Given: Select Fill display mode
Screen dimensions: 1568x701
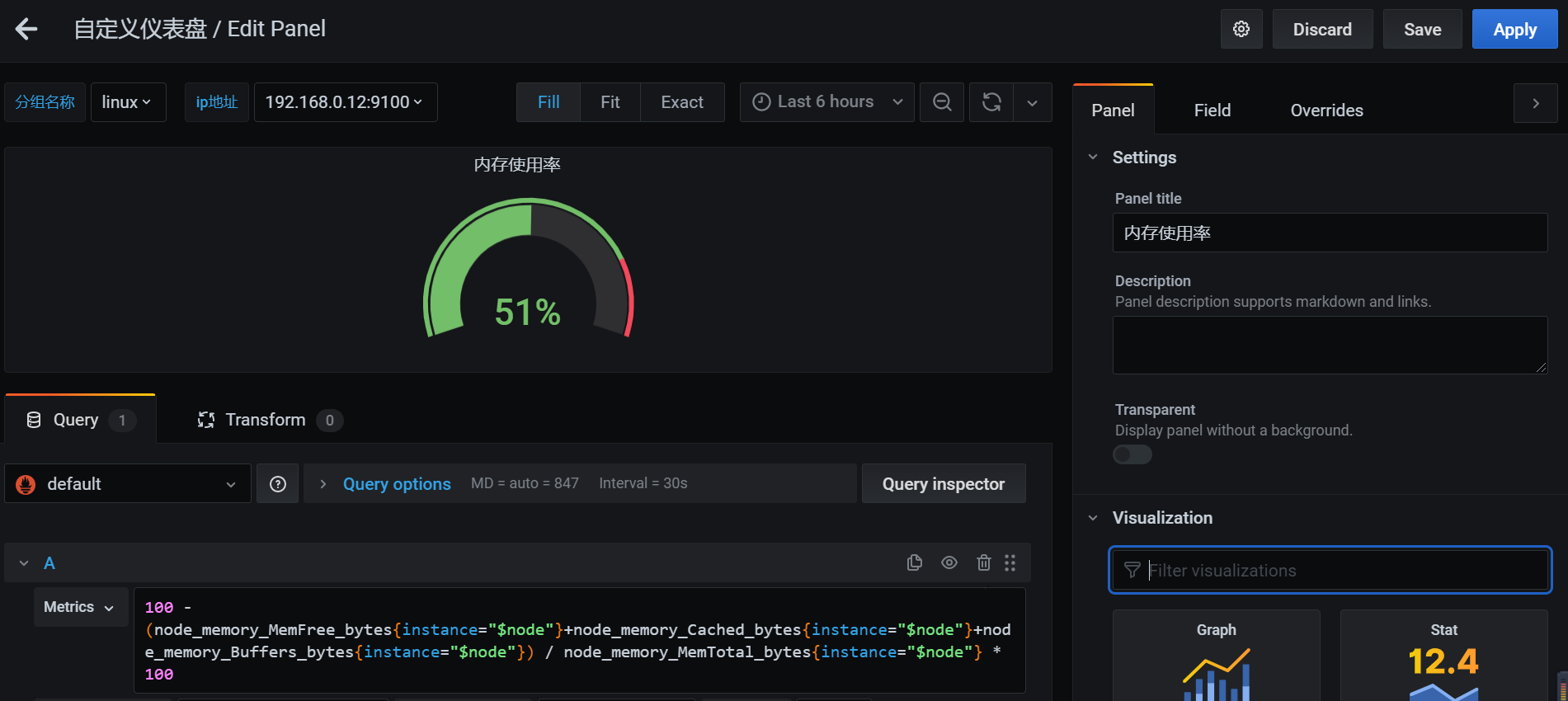Looking at the screenshot, I should pyautogui.click(x=549, y=102).
